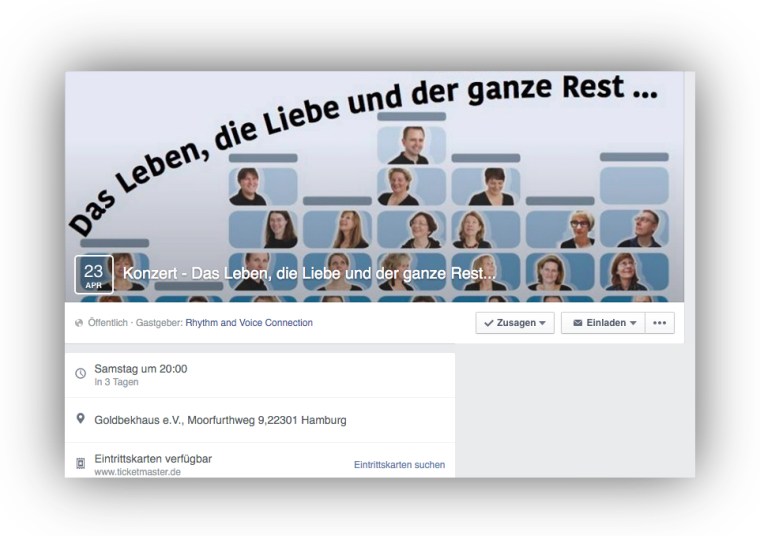Open the Rhythm and Voice Connection host link
The height and width of the screenshot is (536, 760).
[x=249, y=323]
